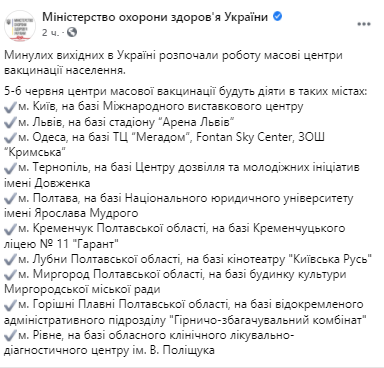Click the checkmark emoji before м. Київ
This screenshot has width=384, height=368.
(10, 107)
